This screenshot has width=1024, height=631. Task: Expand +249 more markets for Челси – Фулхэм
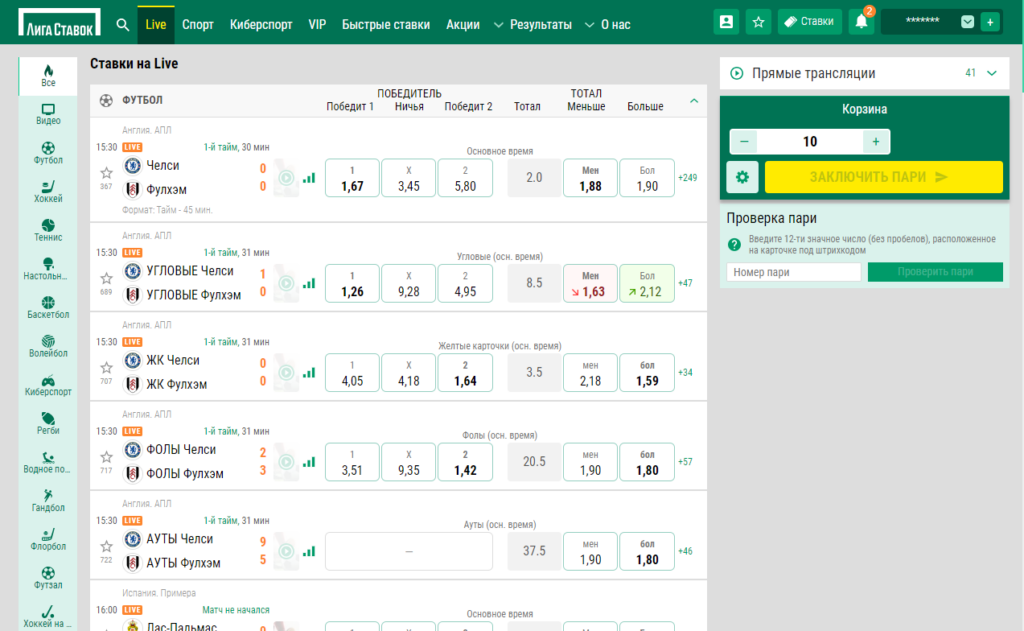tap(688, 178)
